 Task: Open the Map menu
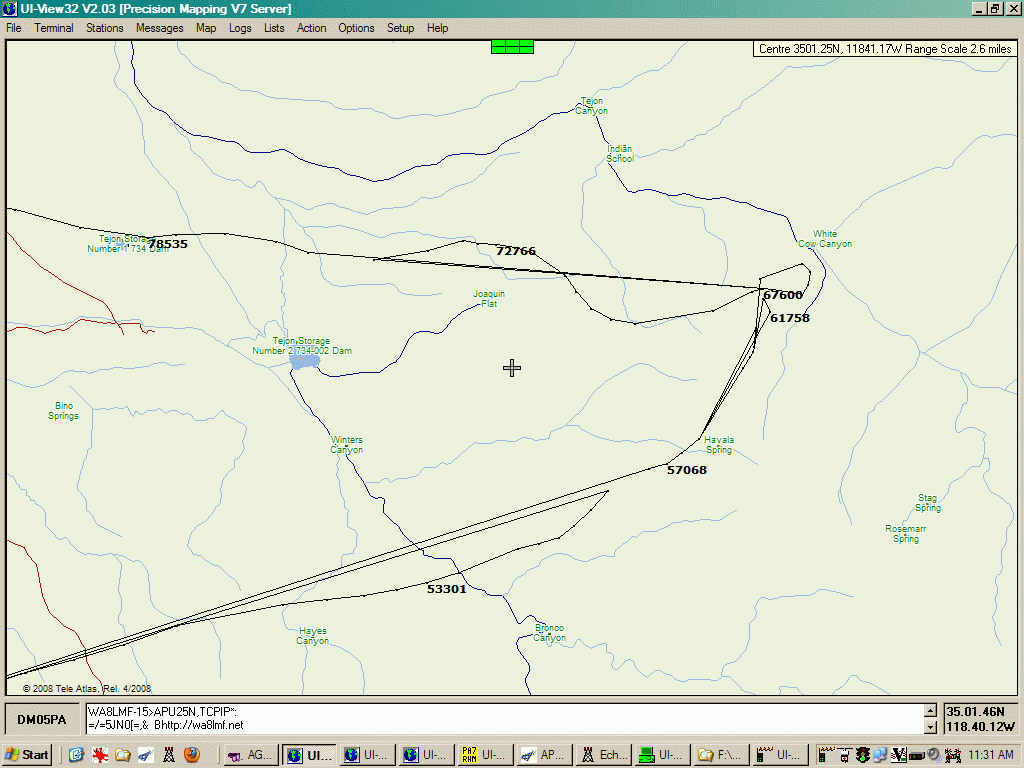pyautogui.click(x=206, y=28)
